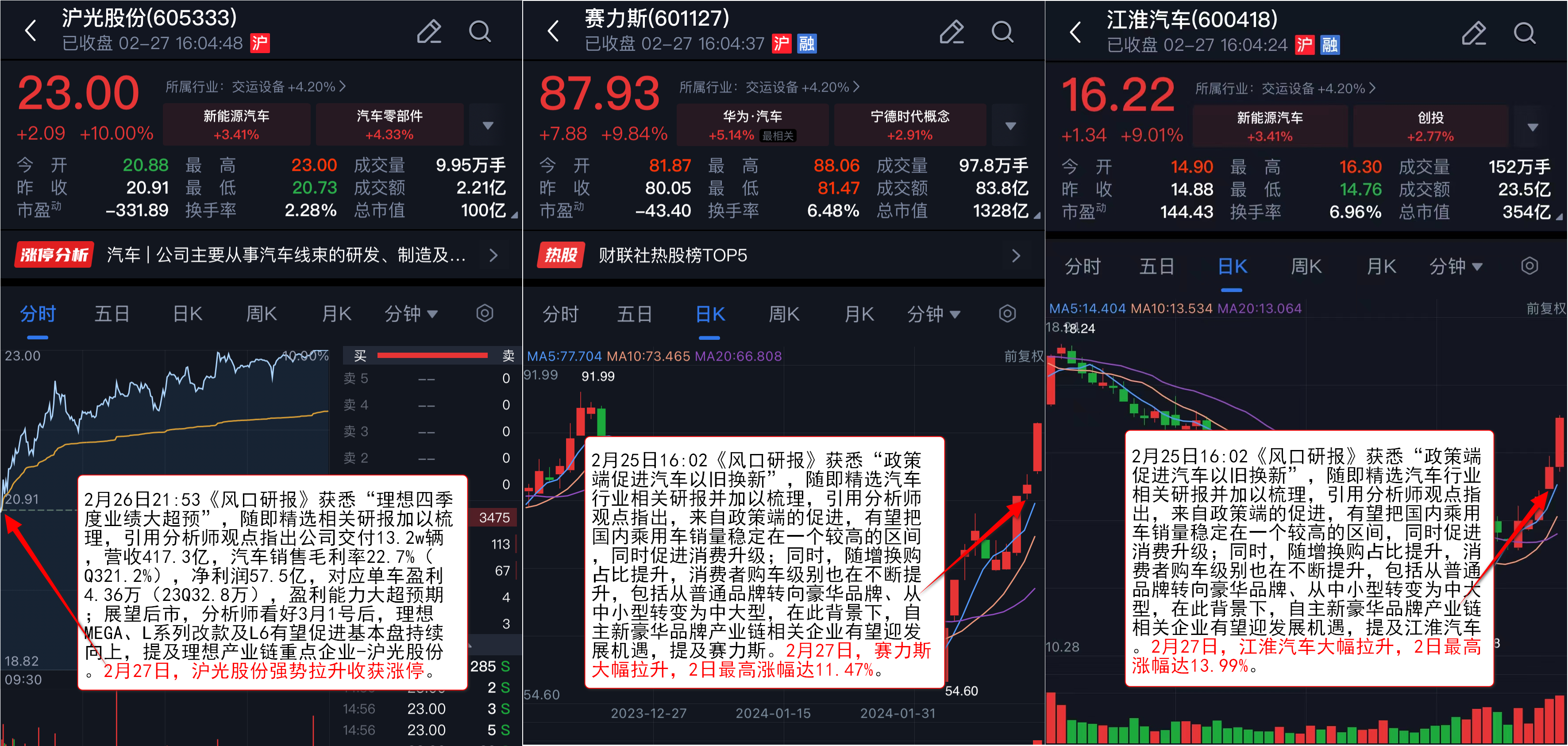Tap the buy/sell ratio bar

(432, 355)
